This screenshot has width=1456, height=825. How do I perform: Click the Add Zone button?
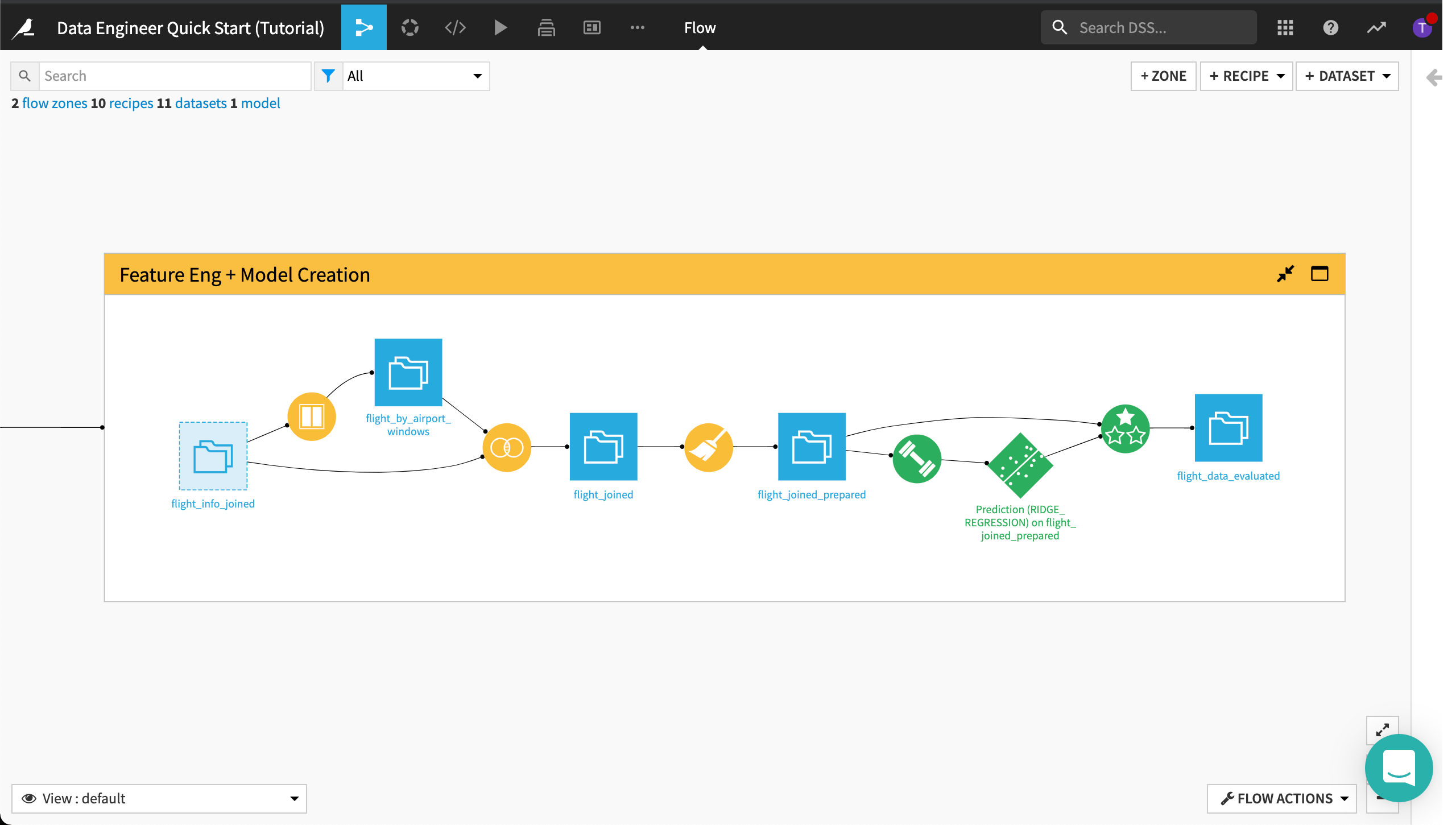(x=1163, y=75)
